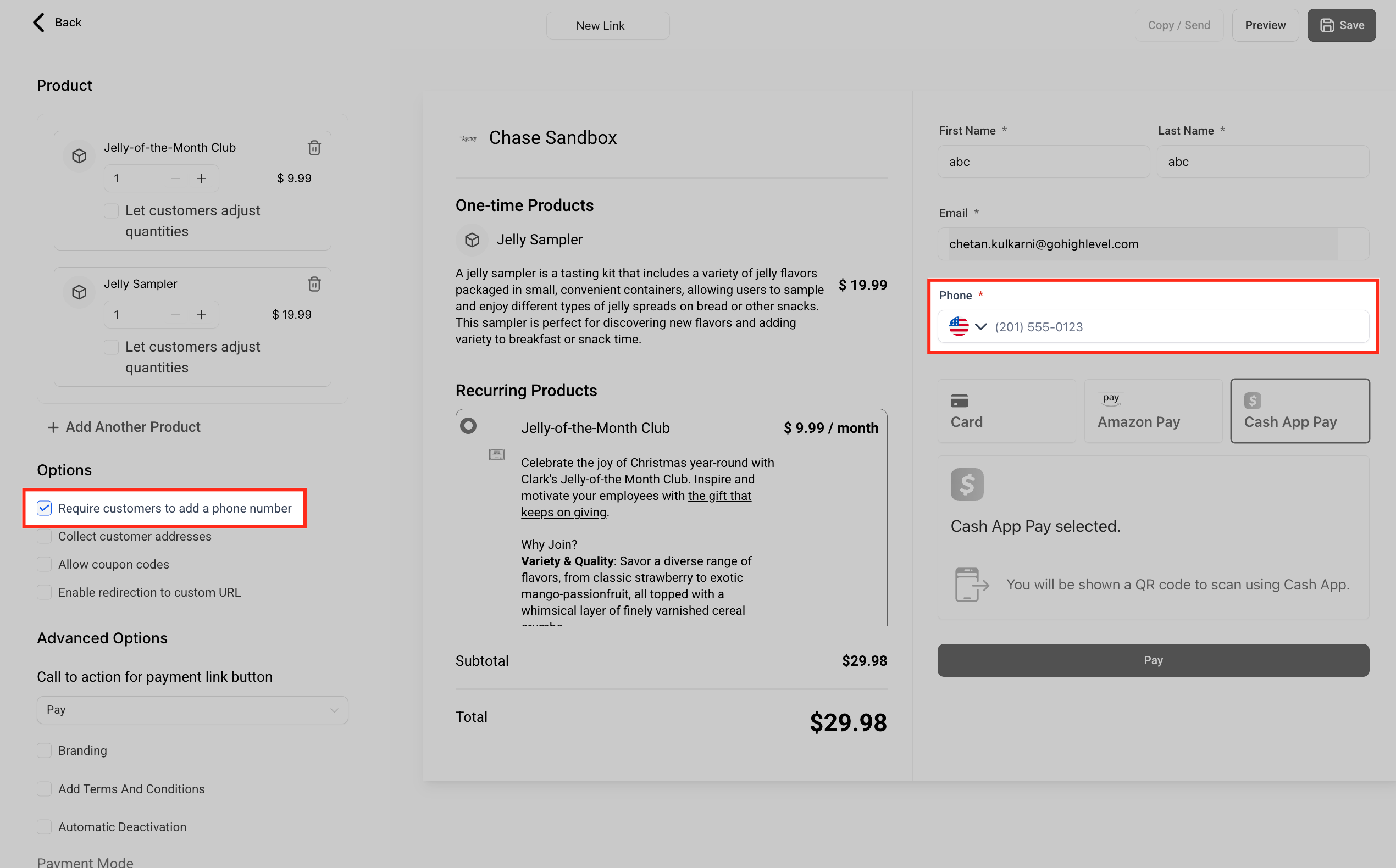Click the Save button
1396x868 pixels.
[1341, 25]
